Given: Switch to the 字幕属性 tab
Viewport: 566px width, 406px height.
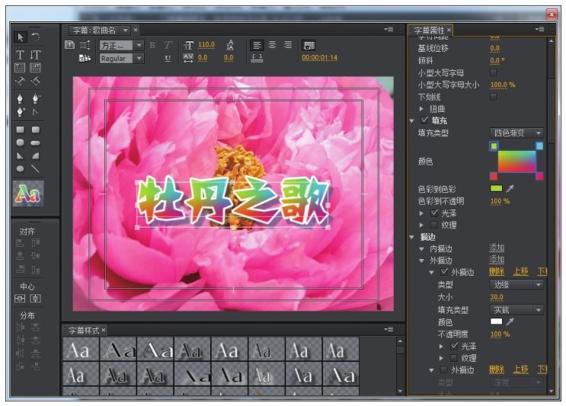Looking at the screenshot, I should coord(429,30).
